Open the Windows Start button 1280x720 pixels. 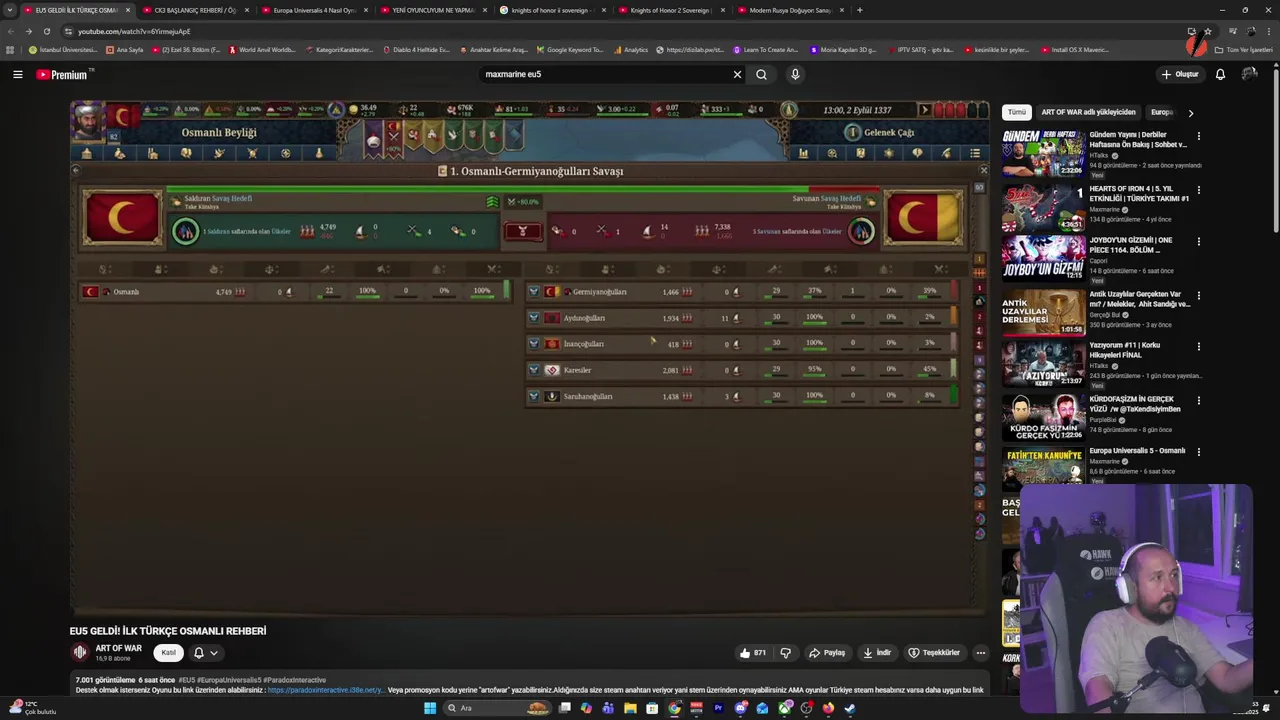coord(430,708)
